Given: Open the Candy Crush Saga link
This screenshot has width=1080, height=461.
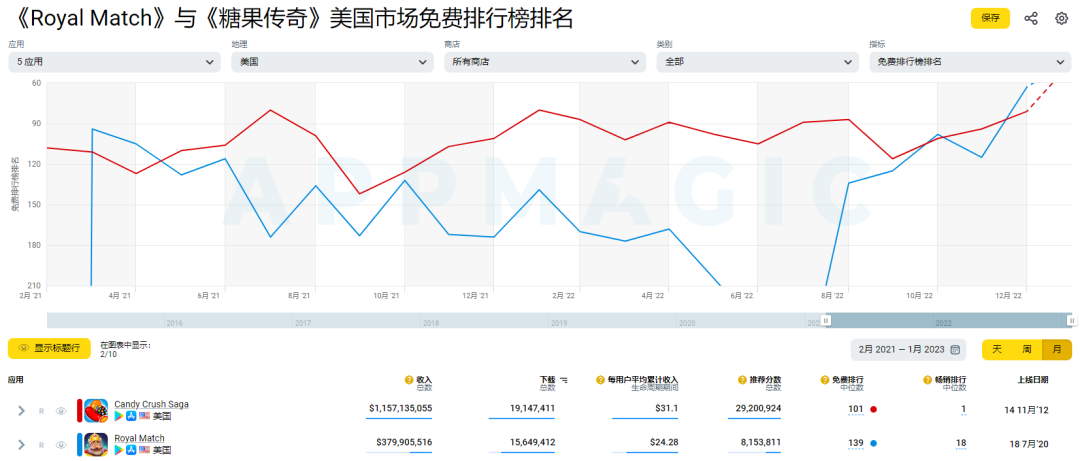Looking at the screenshot, I should (x=152, y=404).
